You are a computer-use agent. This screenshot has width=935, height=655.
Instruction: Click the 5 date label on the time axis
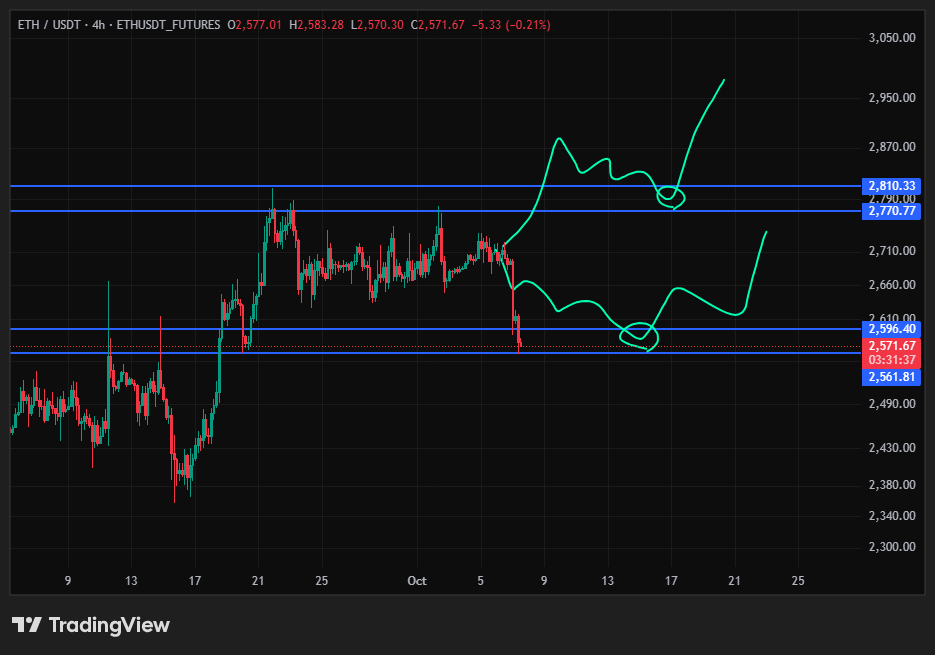point(481,580)
